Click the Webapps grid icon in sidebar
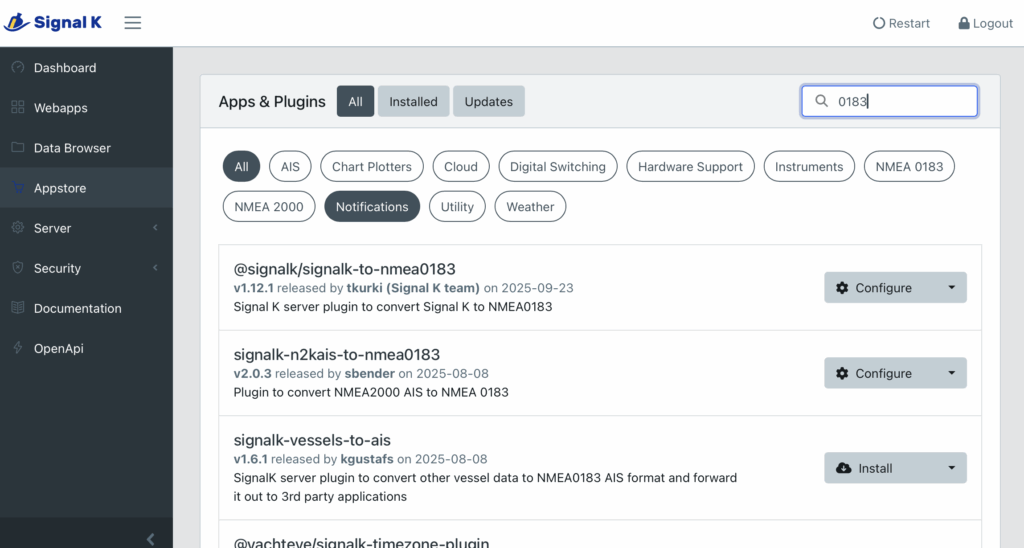Image resolution: width=1024 pixels, height=548 pixels. pos(17,108)
